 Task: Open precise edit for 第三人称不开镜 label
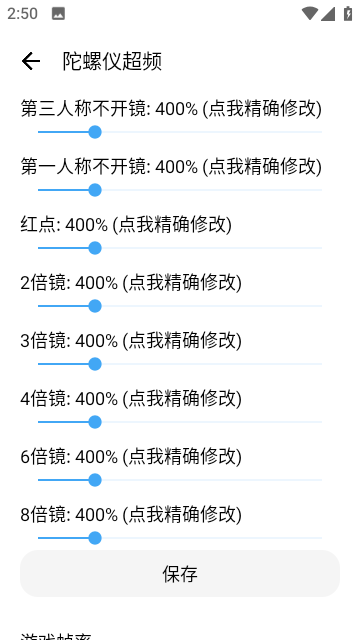pyautogui.click(x=171, y=109)
